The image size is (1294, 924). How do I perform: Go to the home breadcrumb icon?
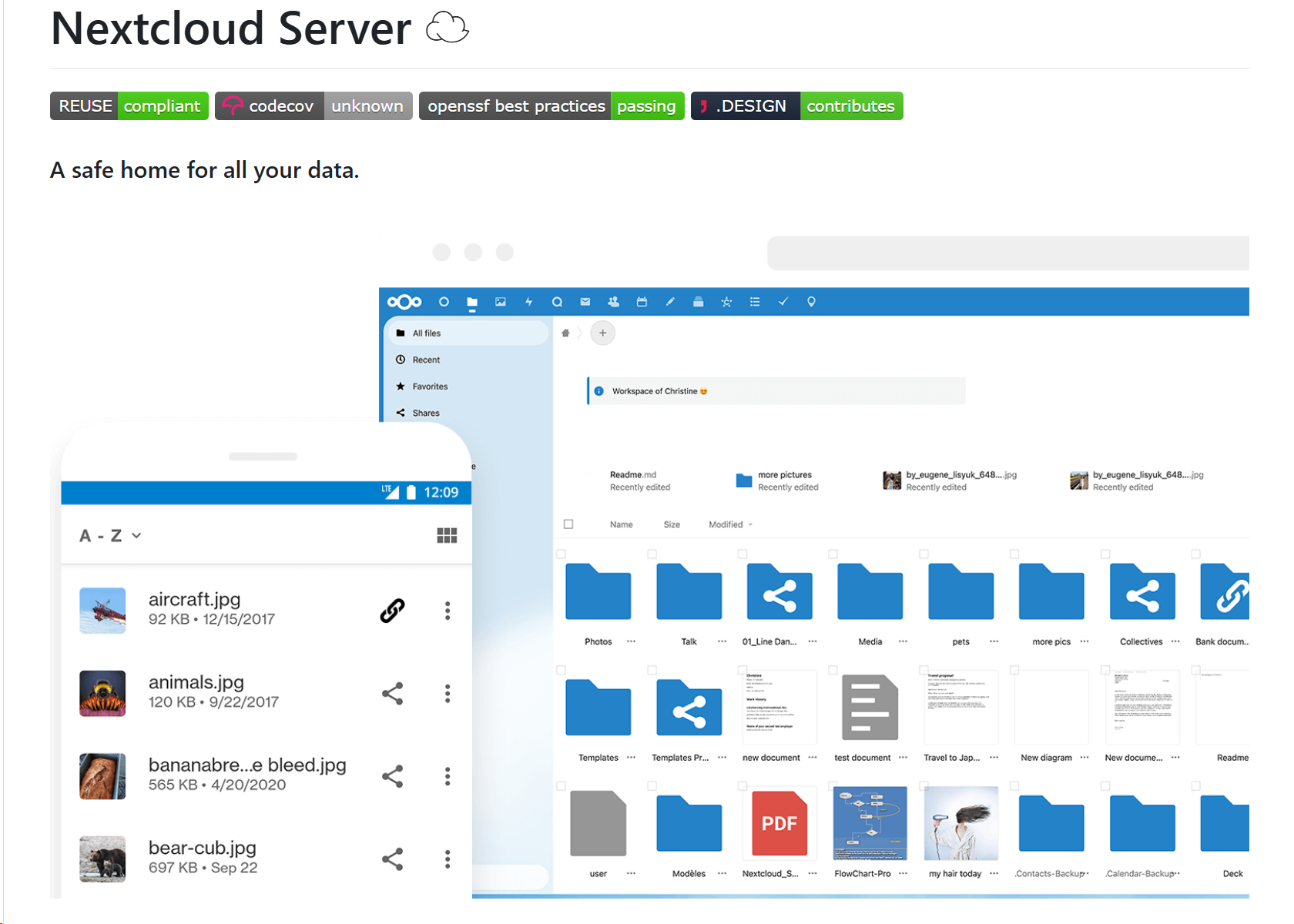click(x=565, y=333)
